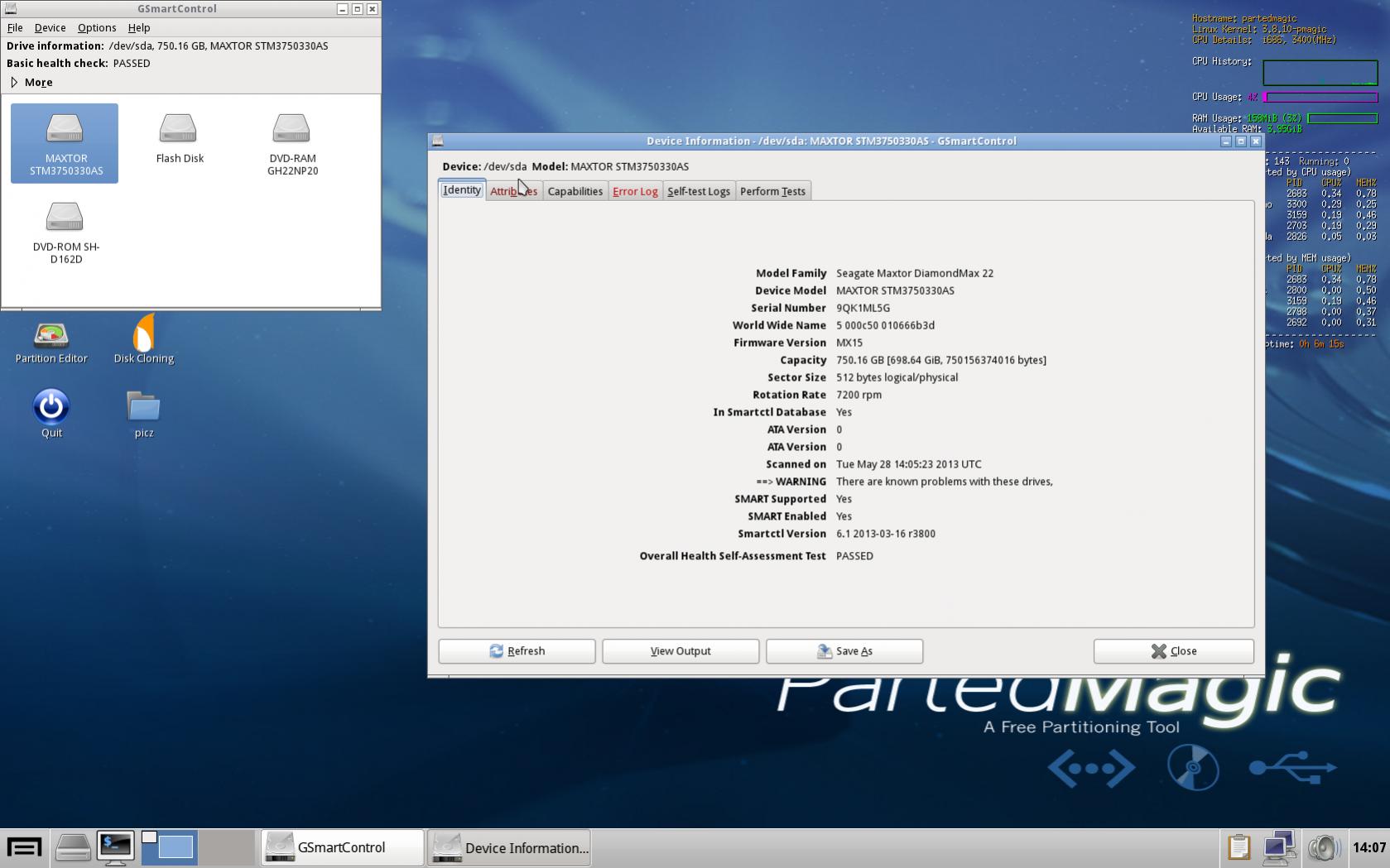Launch the Disk Cloning desktop icon
This screenshot has height=868, width=1390.
144,339
